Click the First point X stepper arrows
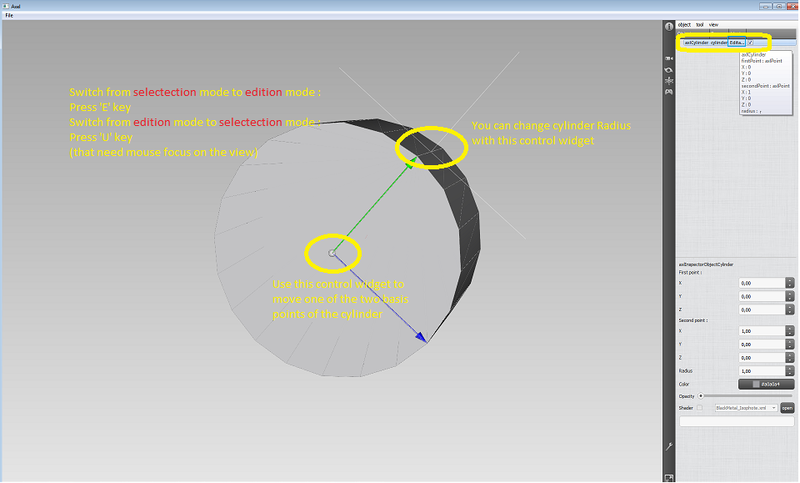Screen dimensions: 800x483 790,283
